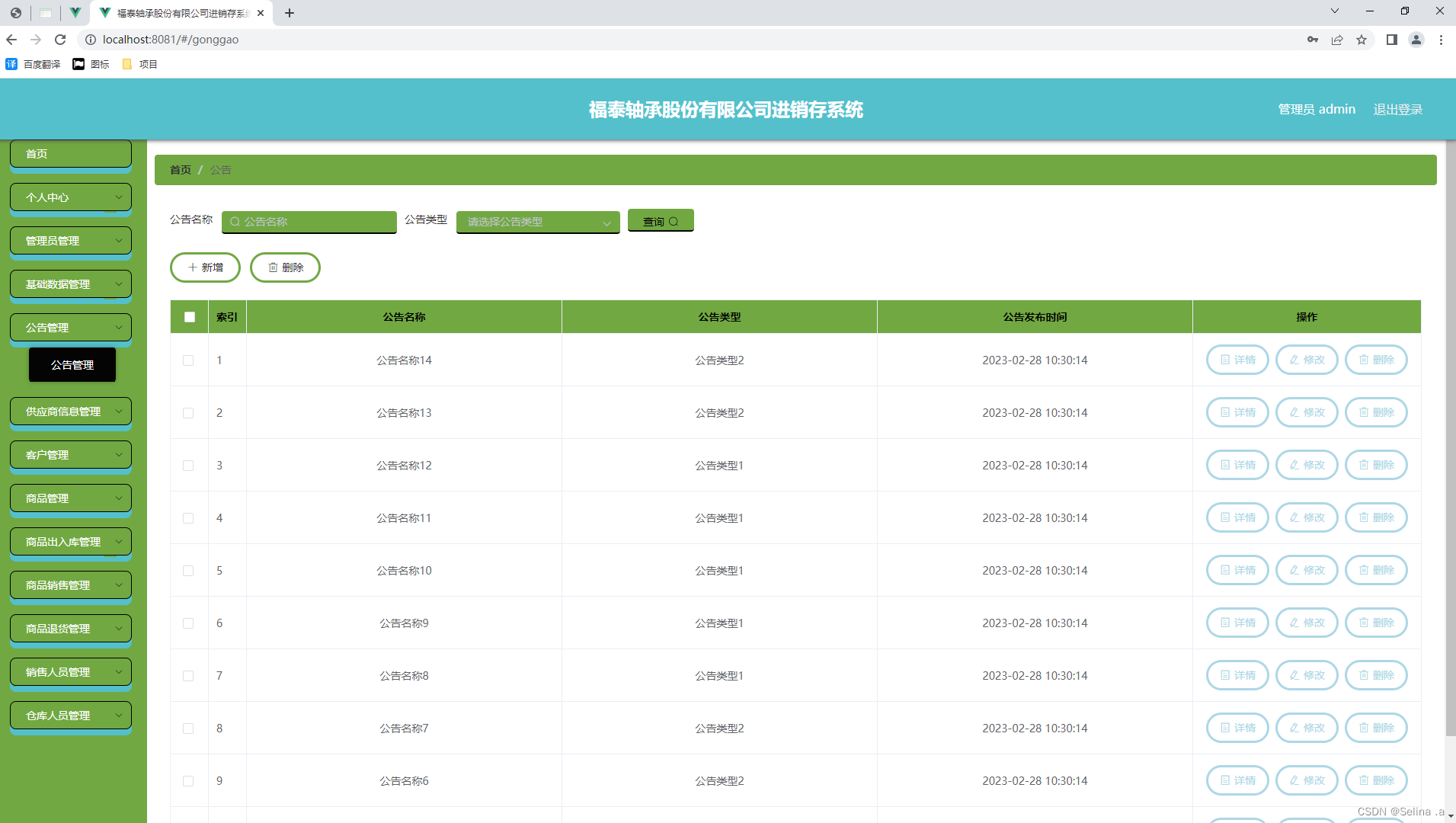Open the Chrome tab search chevron

(1335, 11)
